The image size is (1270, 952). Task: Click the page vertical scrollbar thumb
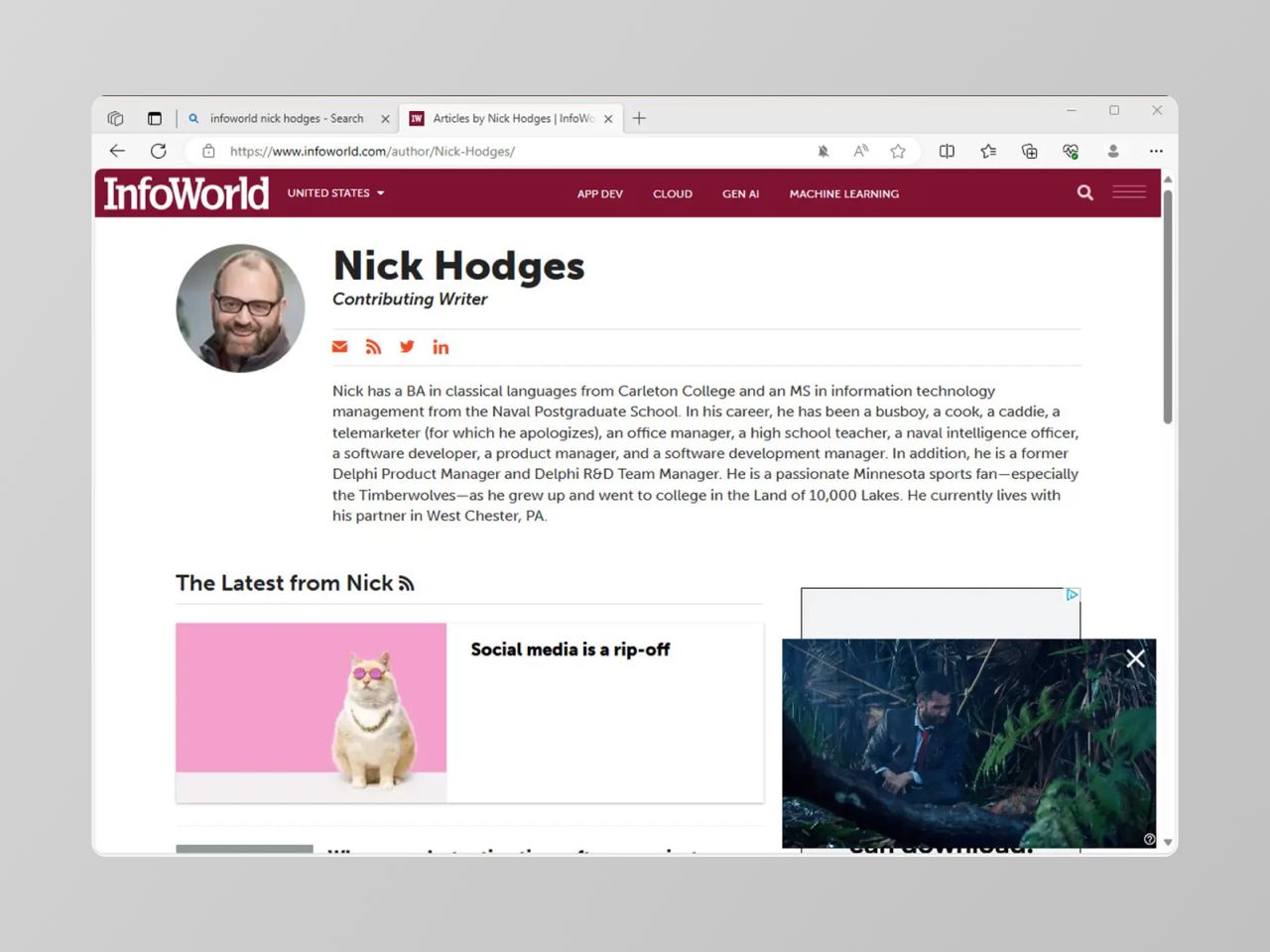pos(1168,305)
